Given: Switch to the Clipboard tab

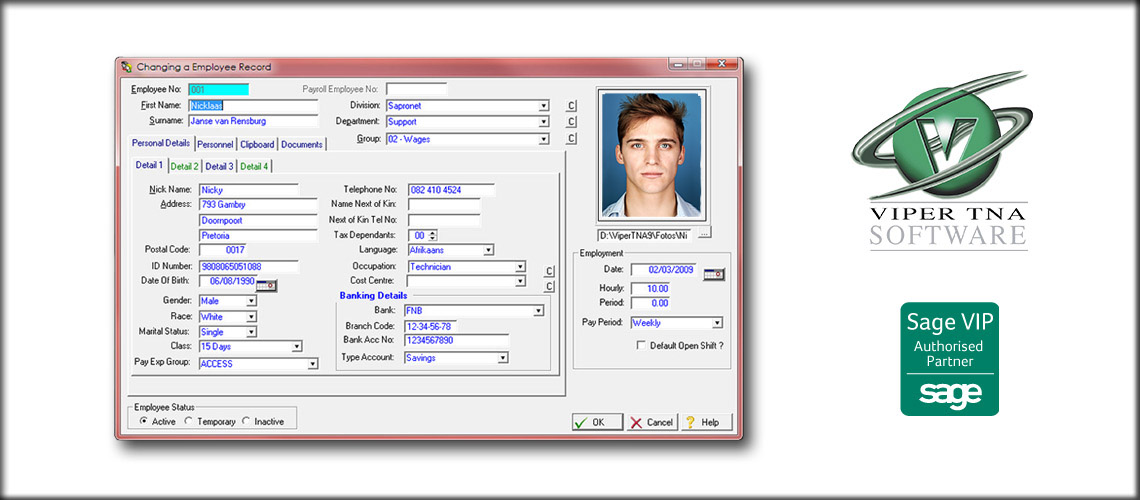Looking at the screenshot, I should click(257, 145).
